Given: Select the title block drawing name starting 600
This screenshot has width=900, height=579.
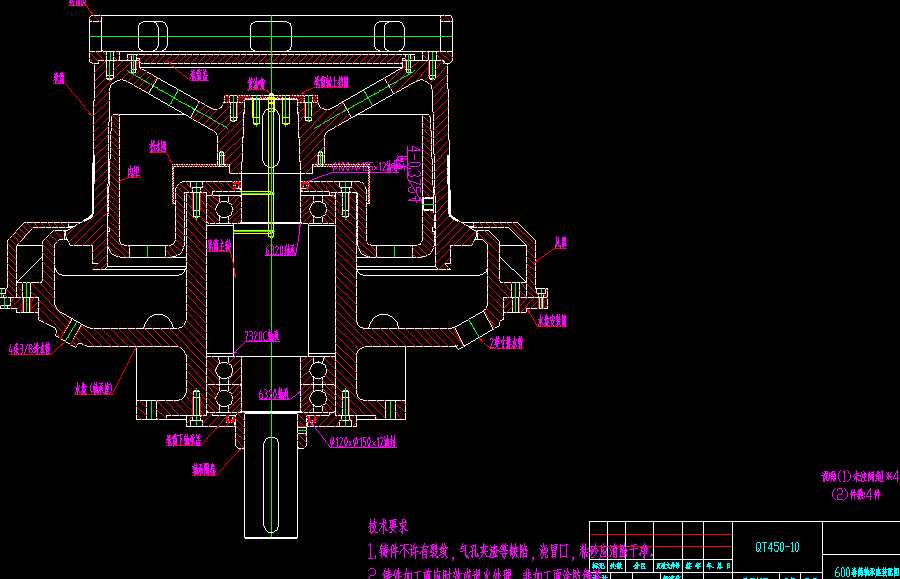Looking at the screenshot, I should 866,572.
